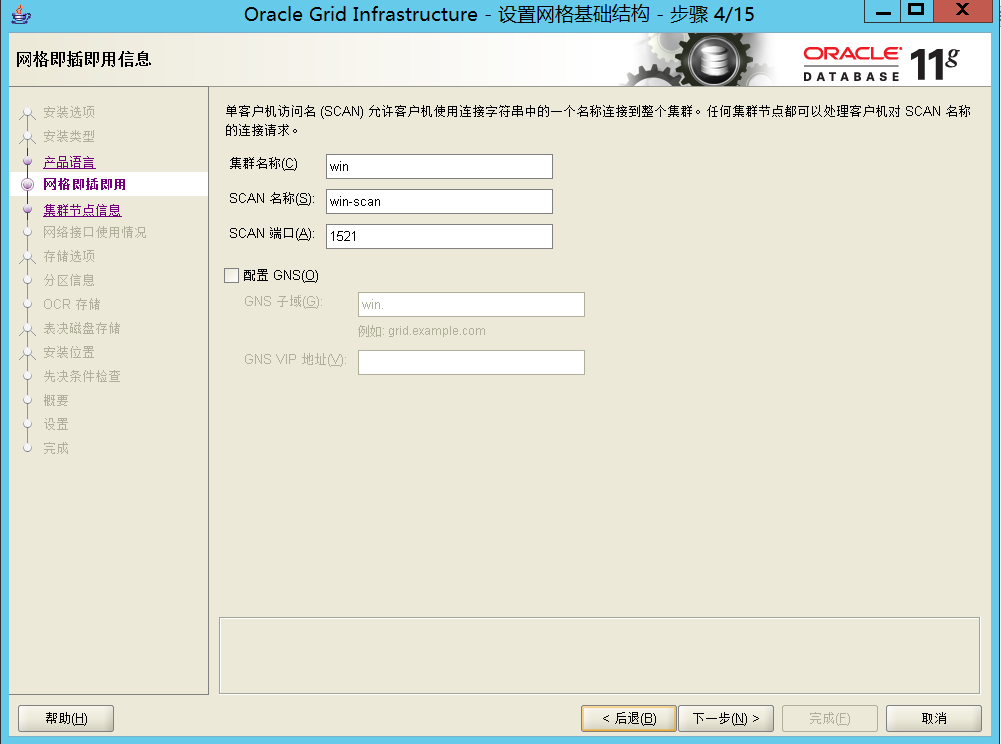1001x744 pixels.
Task: Select the current 网格即插即用 step
Action: coord(84,185)
